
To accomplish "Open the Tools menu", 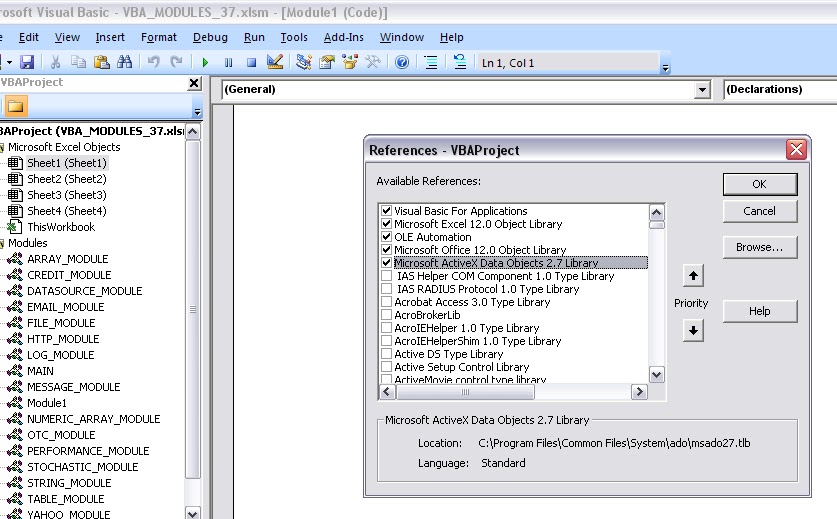I will (294, 37).
